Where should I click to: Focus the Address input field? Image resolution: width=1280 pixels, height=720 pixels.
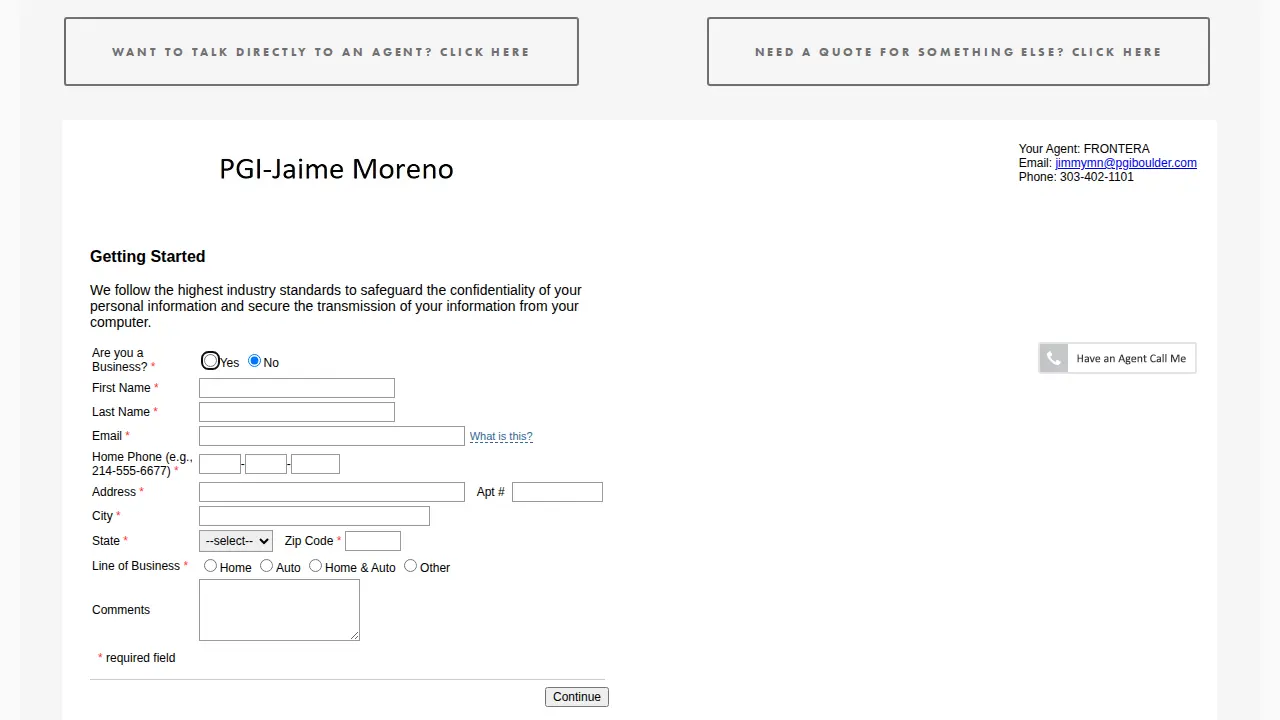332,492
